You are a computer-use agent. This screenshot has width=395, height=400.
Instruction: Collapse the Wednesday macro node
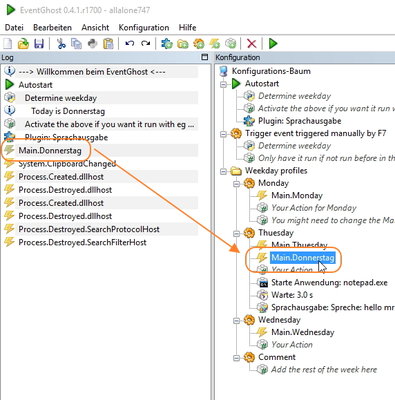(236, 321)
